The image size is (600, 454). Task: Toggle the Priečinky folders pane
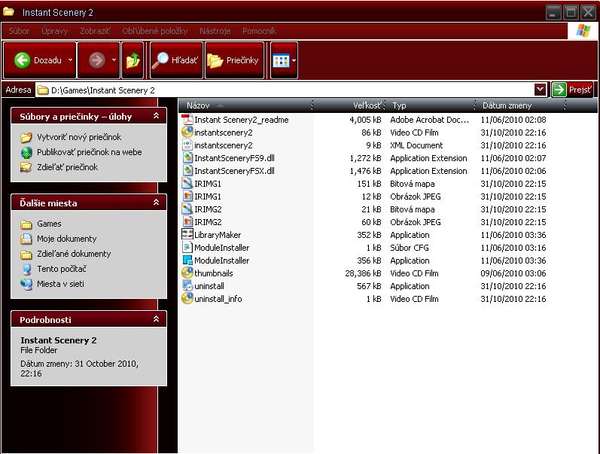point(235,60)
